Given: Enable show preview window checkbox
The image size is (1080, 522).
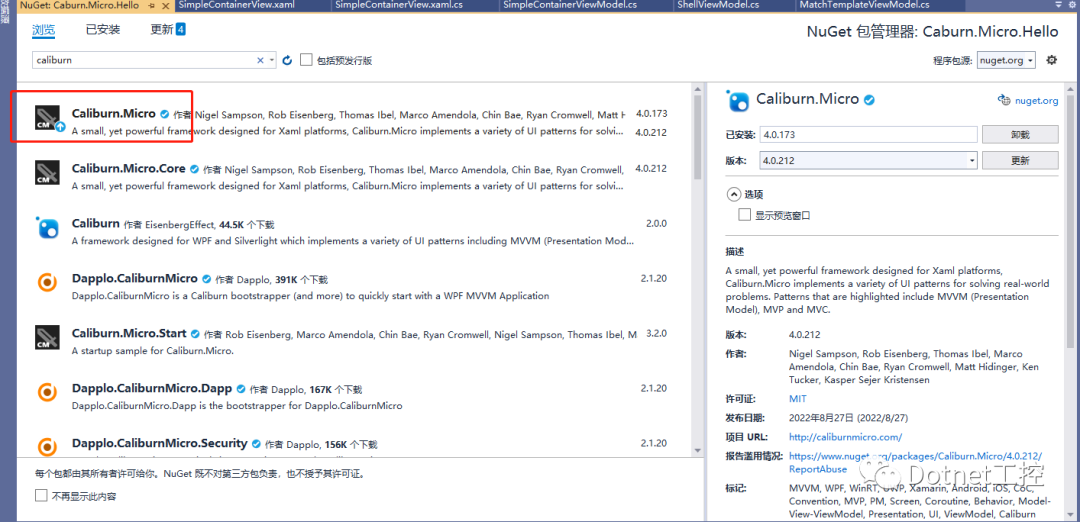Looking at the screenshot, I should [744, 214].
